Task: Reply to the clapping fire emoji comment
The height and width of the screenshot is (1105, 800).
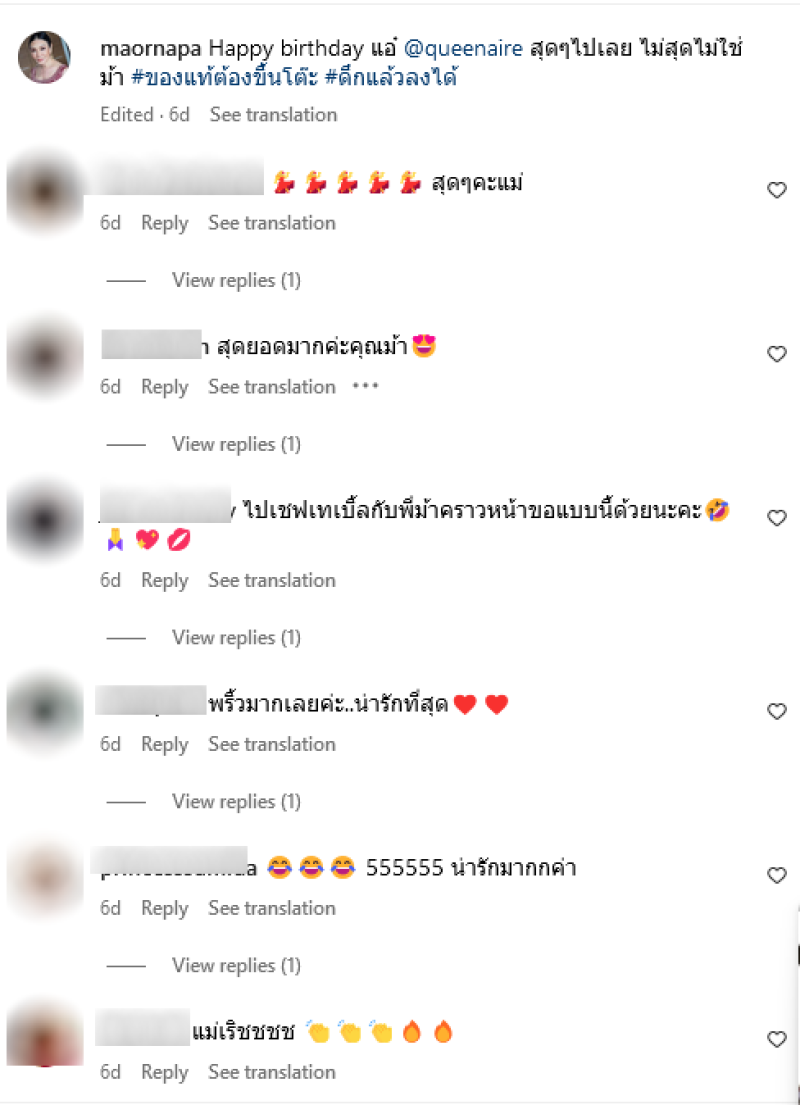Action: tap(165, 1072)
